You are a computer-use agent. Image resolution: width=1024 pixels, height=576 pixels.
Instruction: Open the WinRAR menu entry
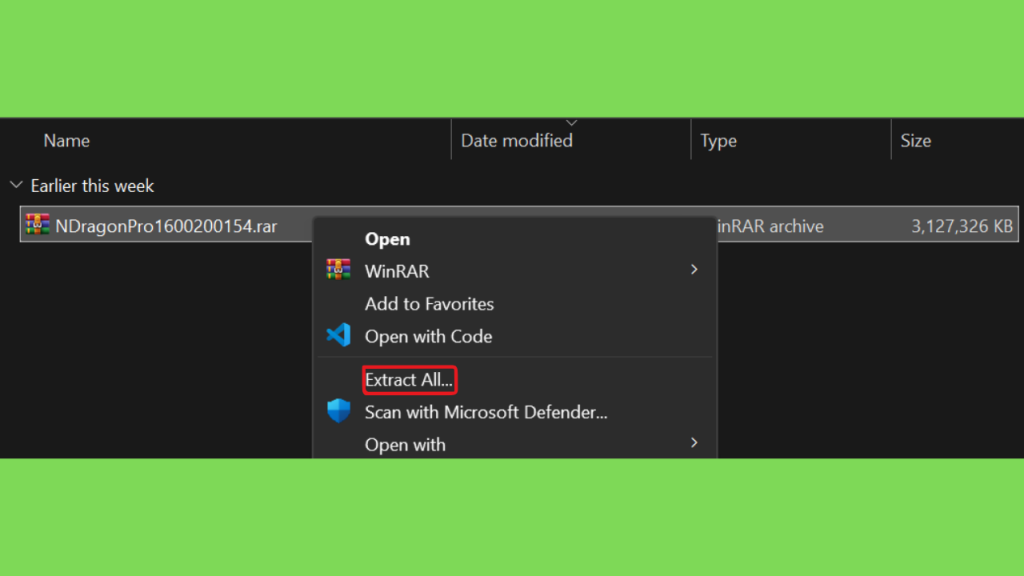(x=396, y=271)
